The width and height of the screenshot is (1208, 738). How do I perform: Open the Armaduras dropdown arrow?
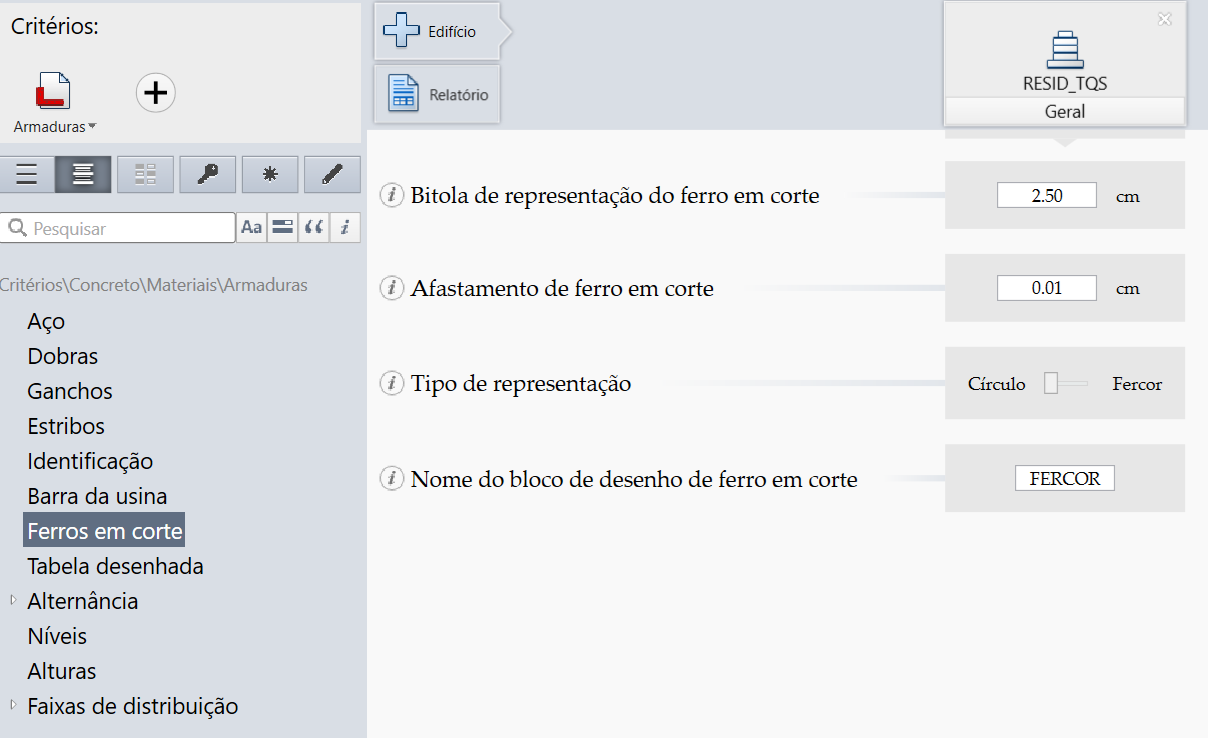pos(93,126)
